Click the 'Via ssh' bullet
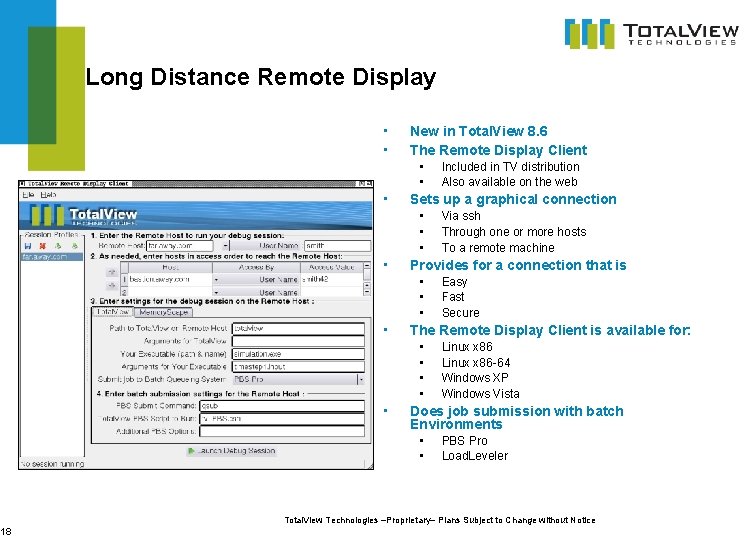Image resolution: width=756 pixels, height=540 pixels. coord(461,216)
